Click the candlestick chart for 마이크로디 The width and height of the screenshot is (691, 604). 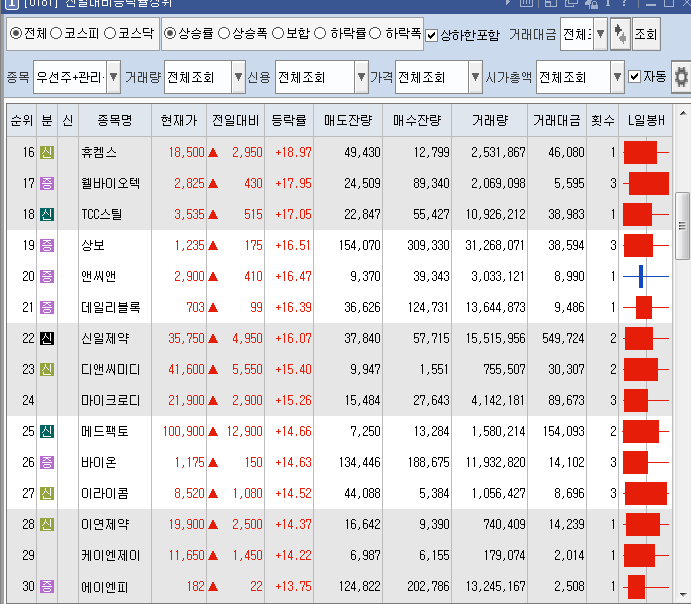click(x=646, y=400)
